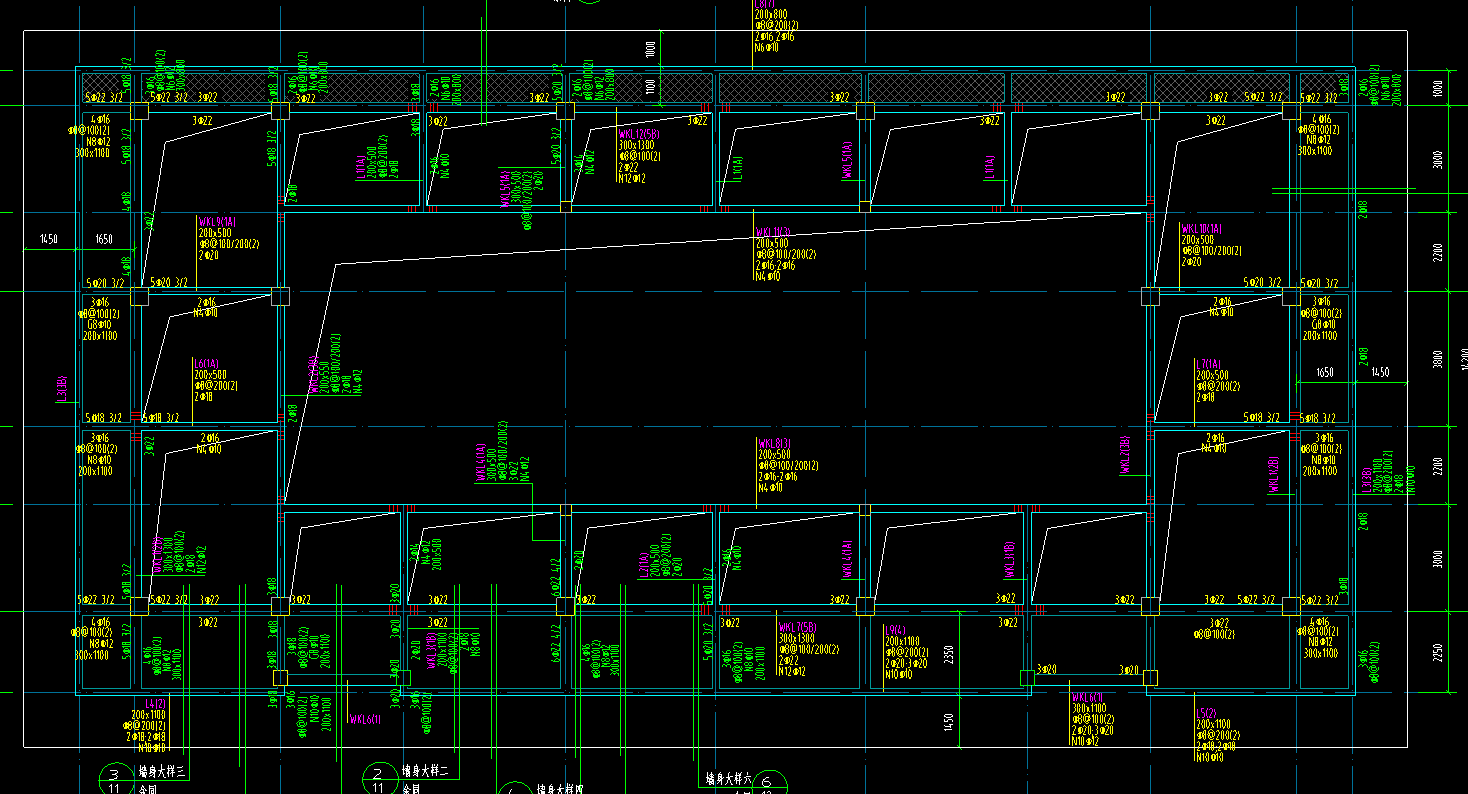Pick the 300x1300 size under WKL12(5B)
Image resolution: width=1468 pixels, height=794 pixels.
point(636,146)
